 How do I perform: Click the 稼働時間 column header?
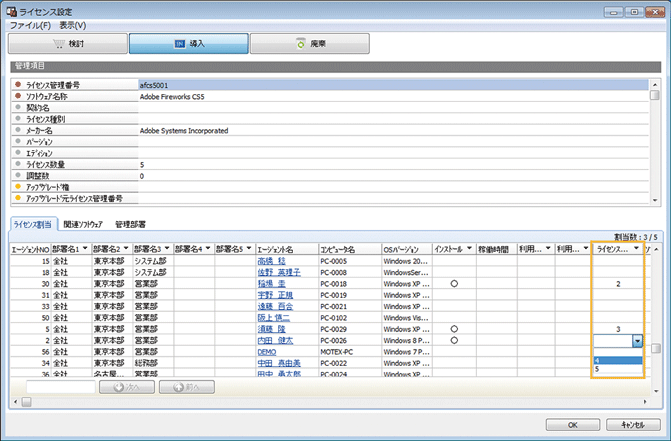tap(496, 249)
